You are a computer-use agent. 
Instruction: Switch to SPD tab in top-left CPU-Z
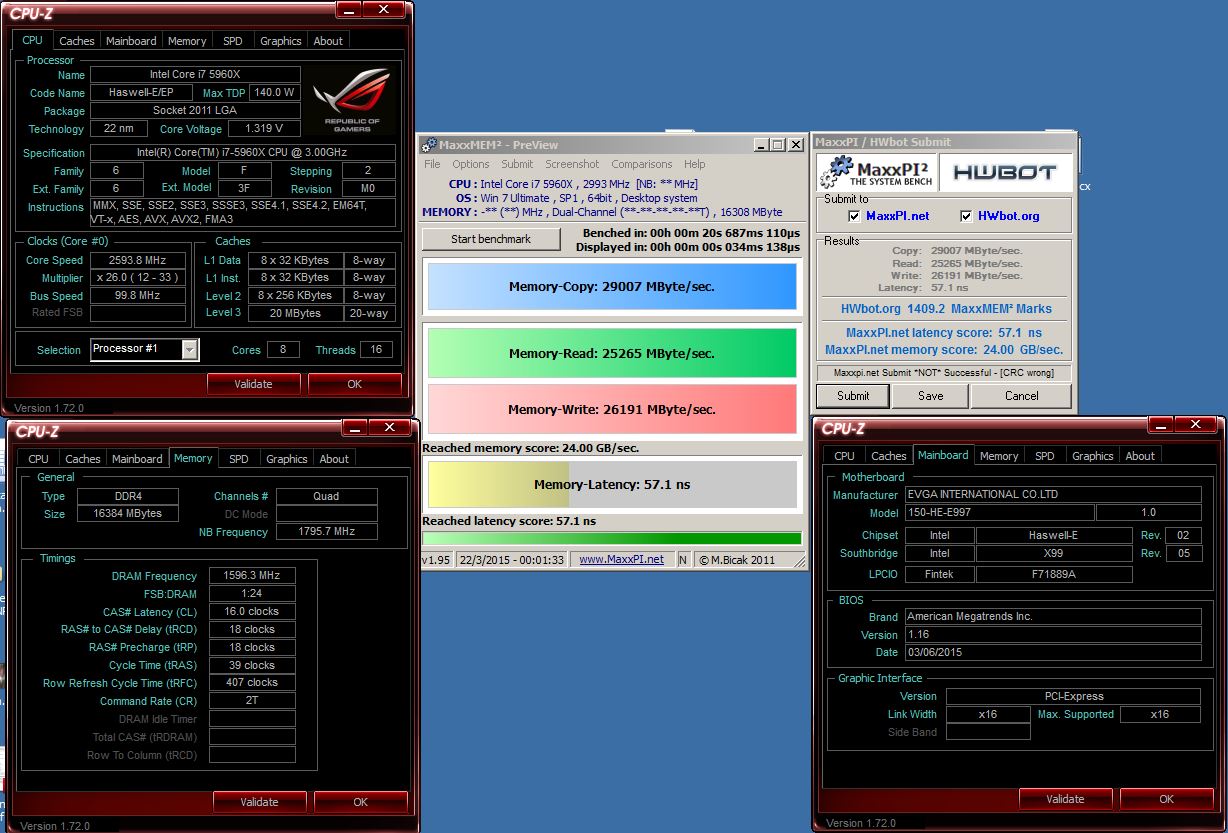tap(232, 41)
